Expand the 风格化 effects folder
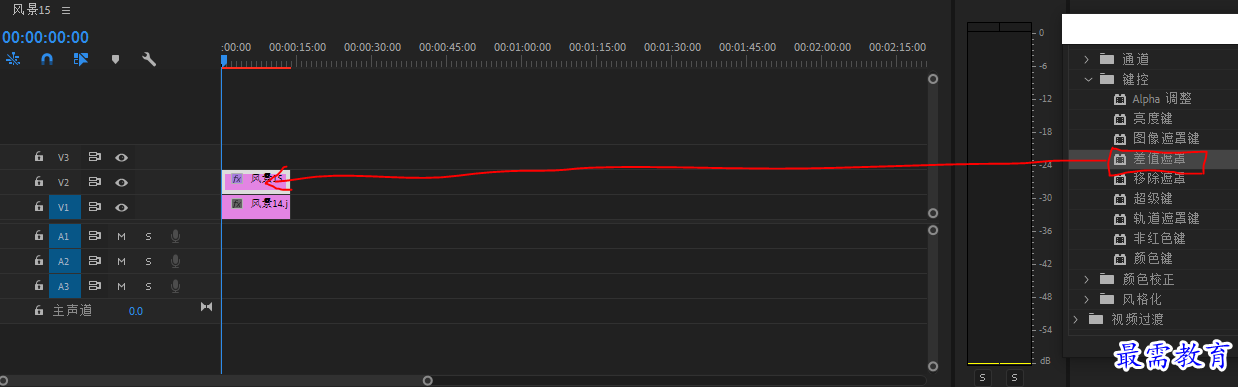The image size is (1238, 387). pyautogui.click(x=1087, y=299)
